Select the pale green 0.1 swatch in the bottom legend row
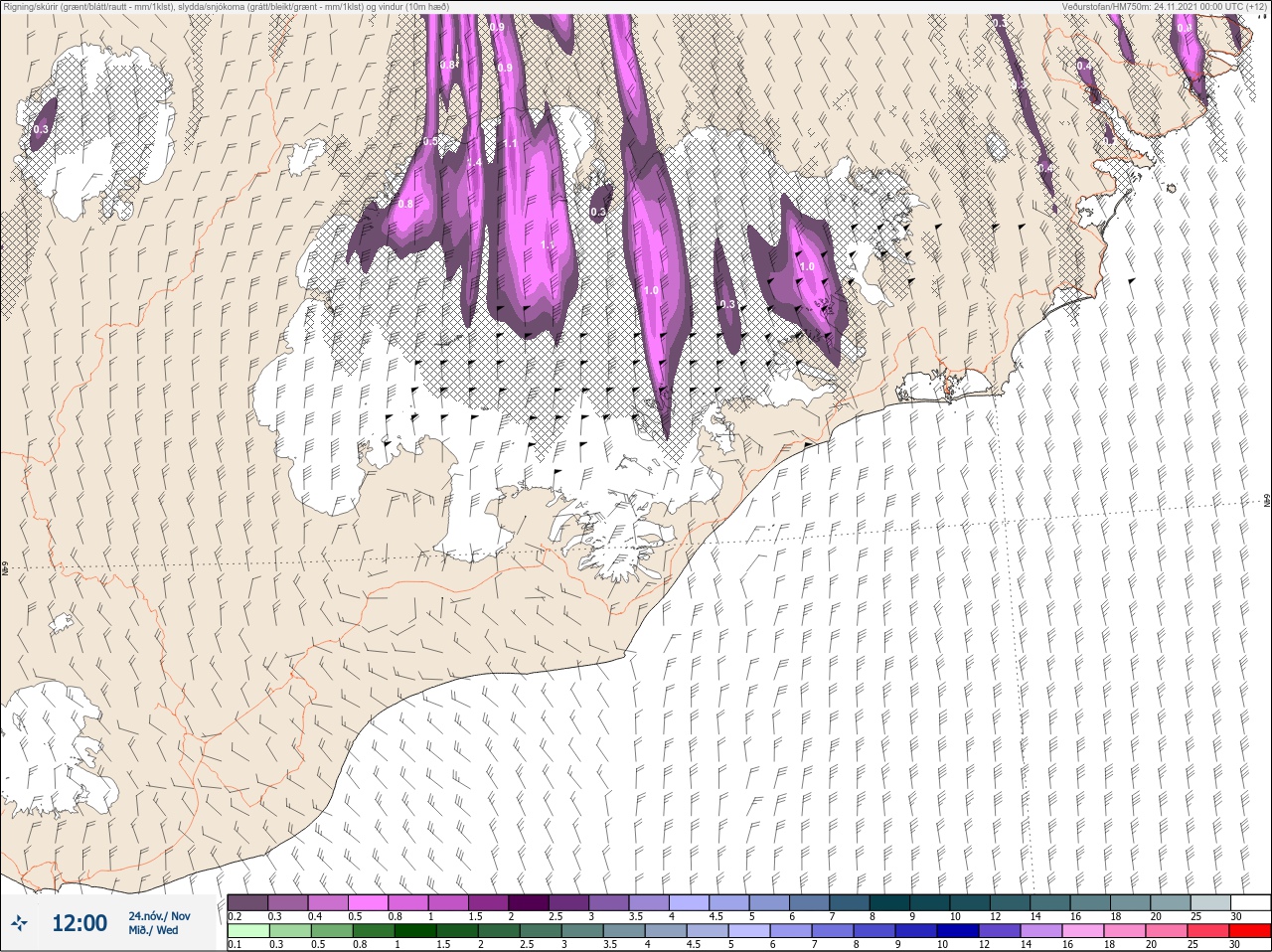Image resolution: width=1272 pixels, height=952 pixels. click(x=247, y=931)
